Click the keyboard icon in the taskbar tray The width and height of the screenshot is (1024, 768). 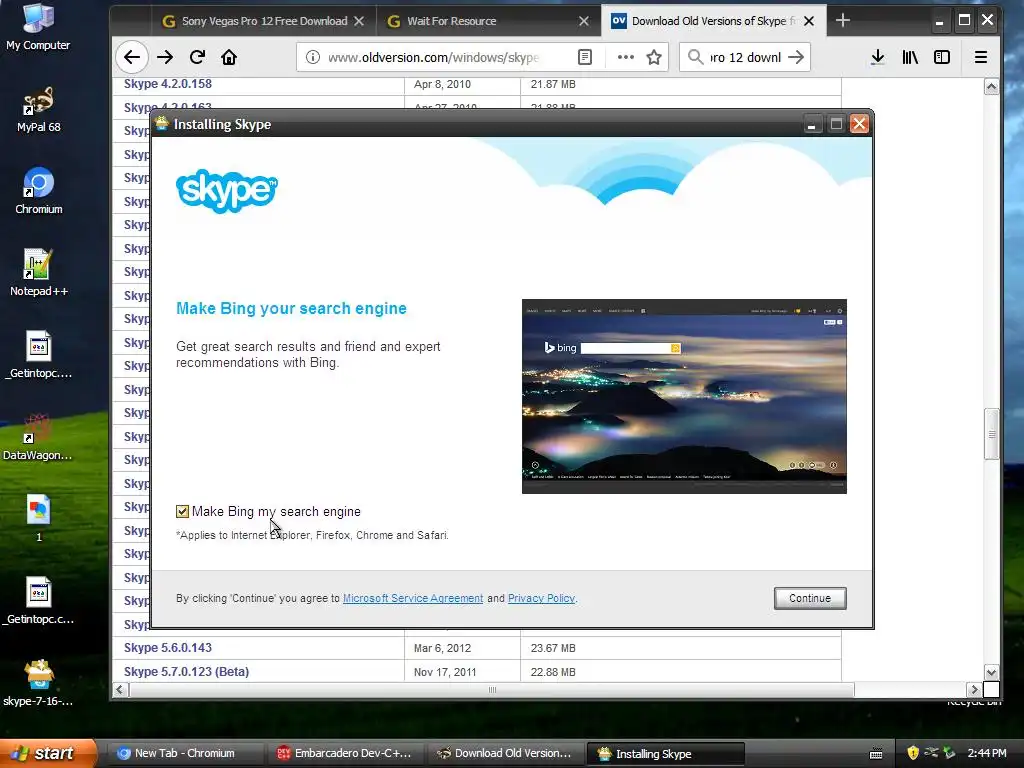pos(876,754)
